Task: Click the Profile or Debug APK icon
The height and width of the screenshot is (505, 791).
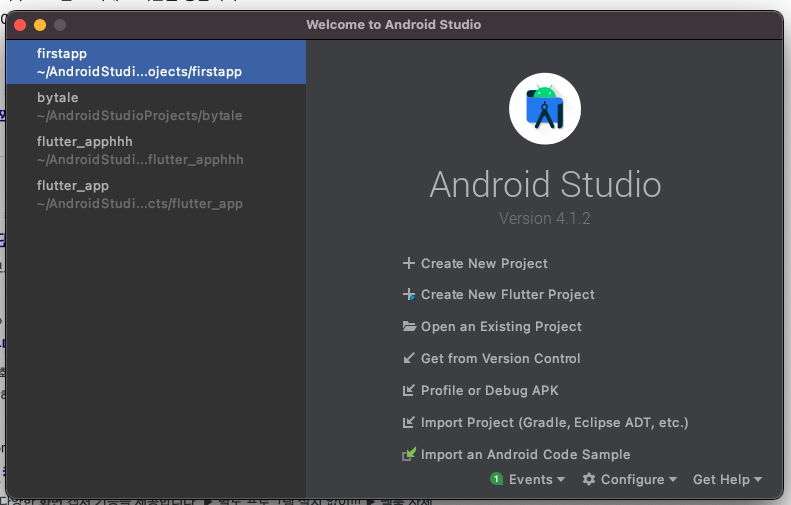Action: [x=409, y=390]
